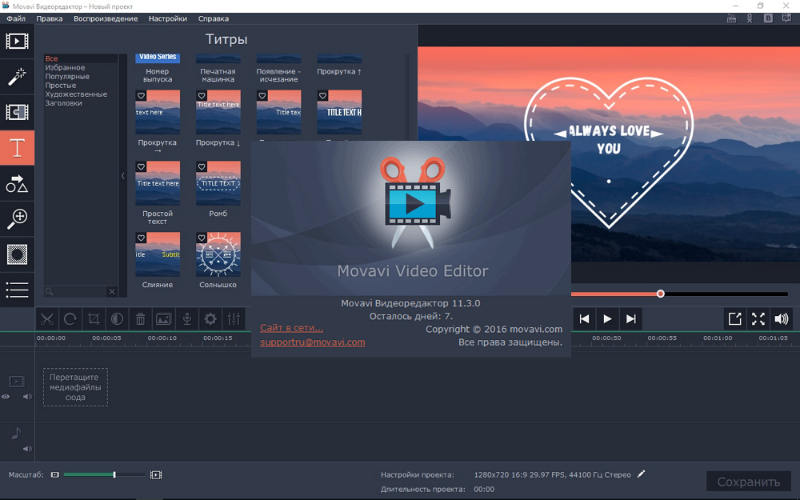Viewport: 800px width, 500px height.
Task: Click the Масштаб timeline zoom slider
Action: [104, 475]
